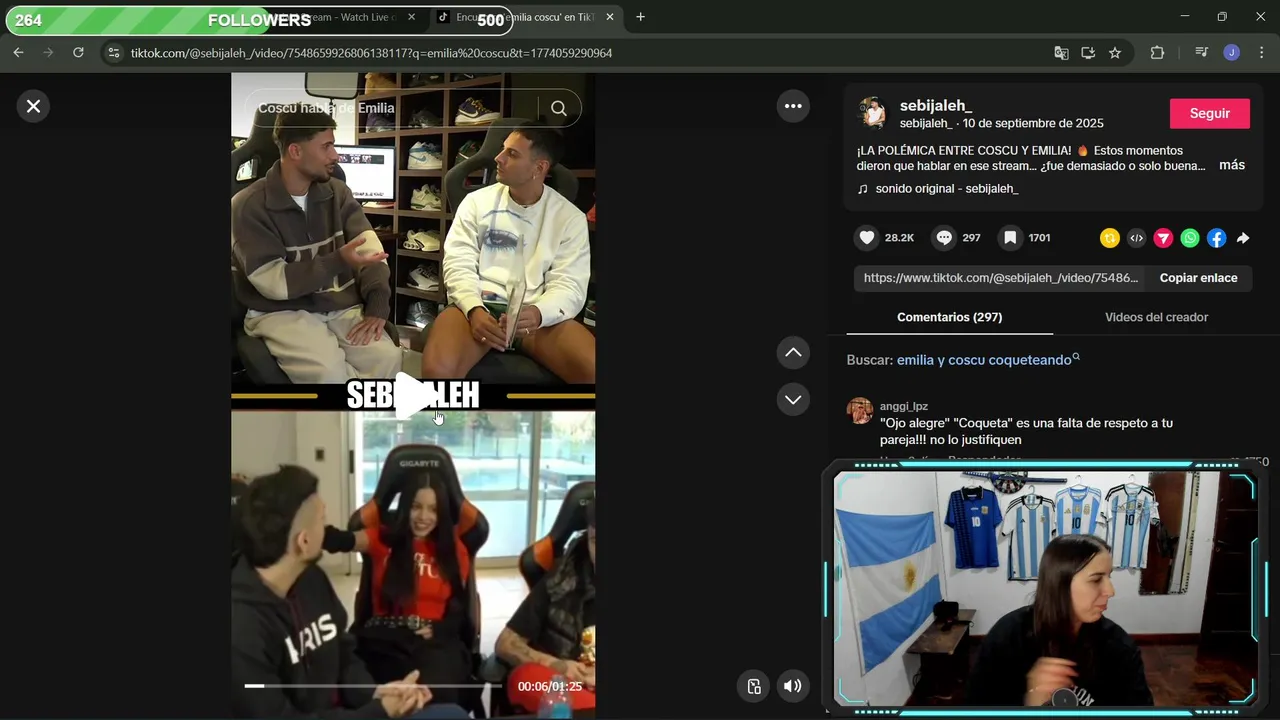Select the Comentarios (297) tab
1280x720 pixels.
click(x=949, y=317)
